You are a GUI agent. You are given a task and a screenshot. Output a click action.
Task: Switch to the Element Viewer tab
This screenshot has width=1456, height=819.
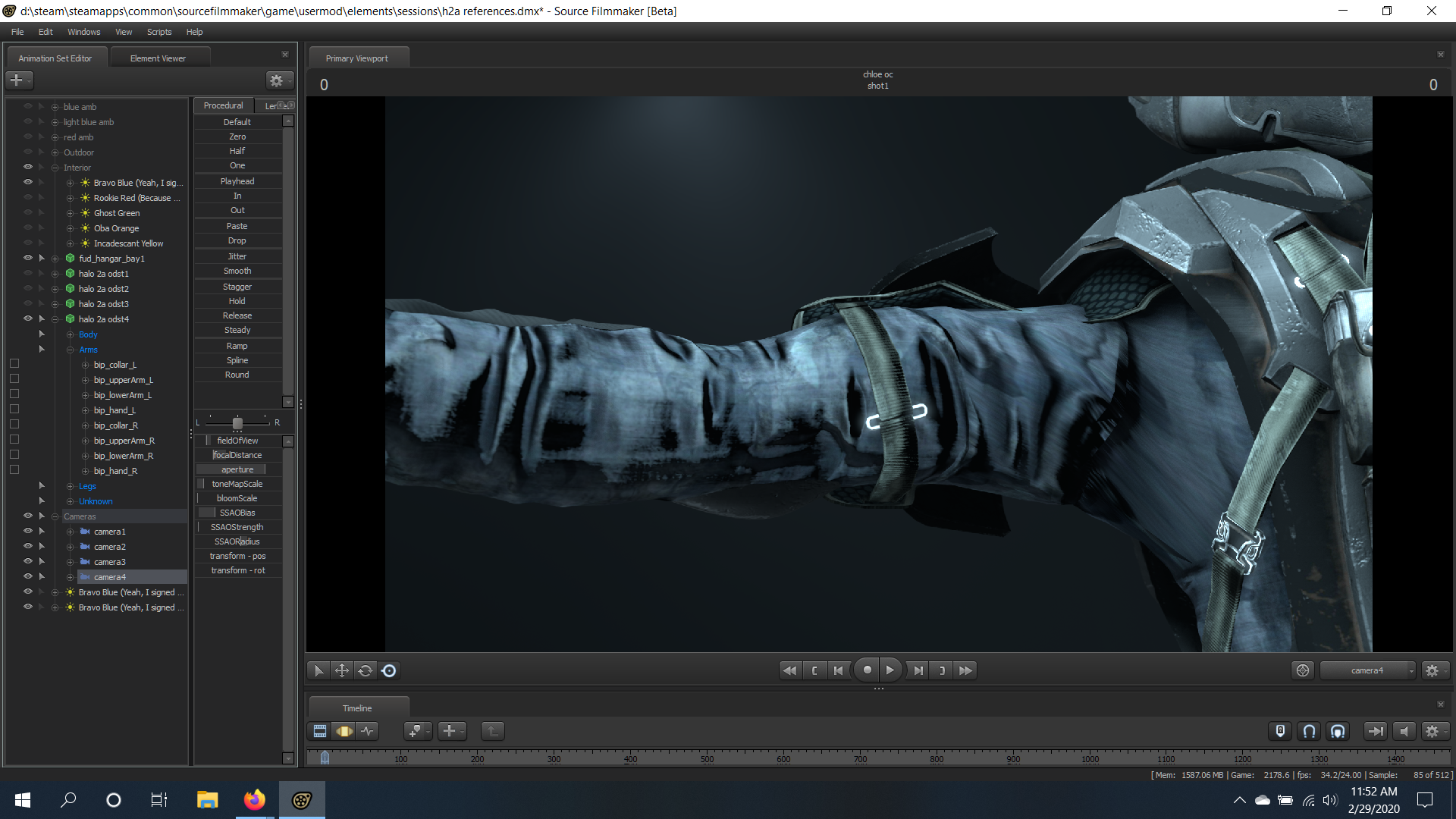click(x=158, y=58)
